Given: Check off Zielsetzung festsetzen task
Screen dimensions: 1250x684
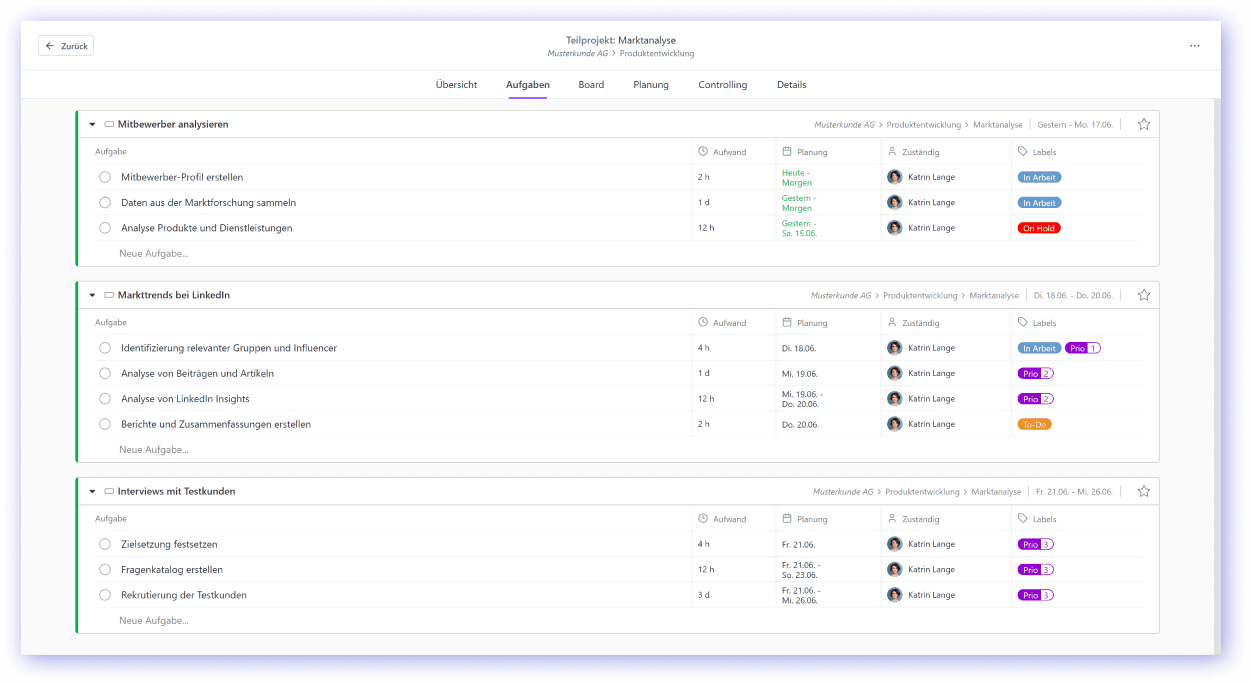Looking at the screenshot, I should (105, 545).
